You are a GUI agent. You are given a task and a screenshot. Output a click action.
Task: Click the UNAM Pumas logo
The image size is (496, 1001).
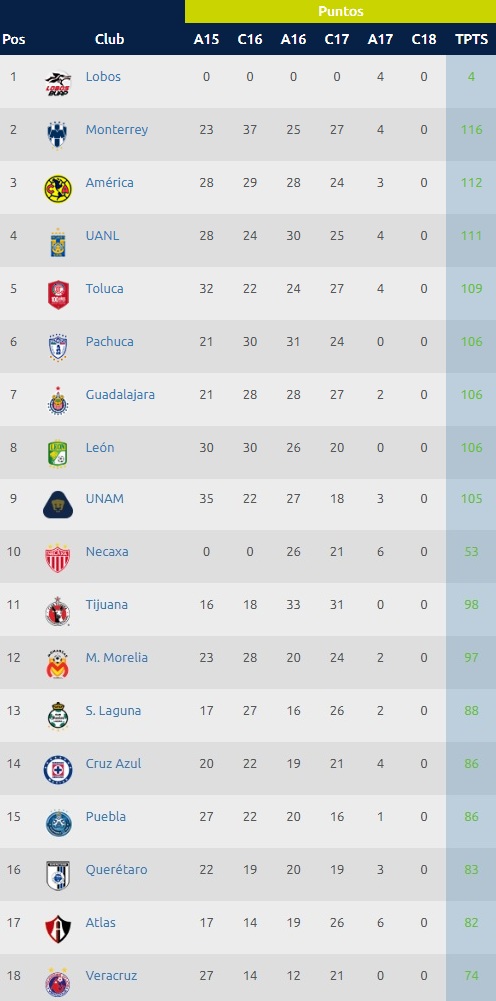coord(57,504)
